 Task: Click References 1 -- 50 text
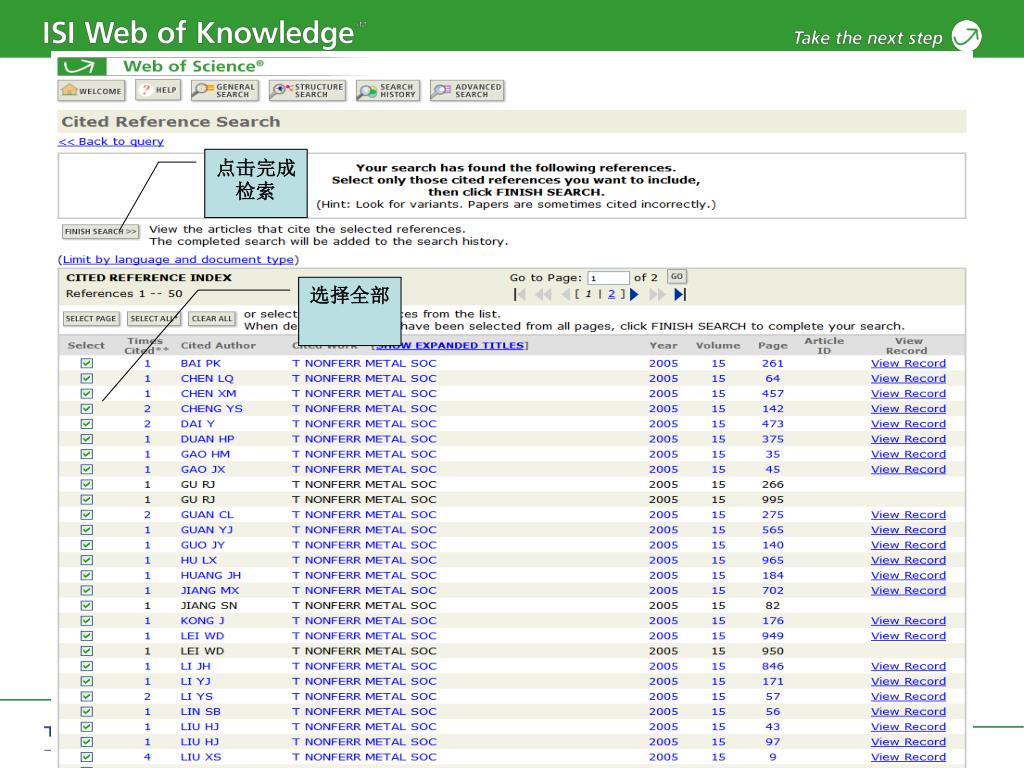(124, 294)
